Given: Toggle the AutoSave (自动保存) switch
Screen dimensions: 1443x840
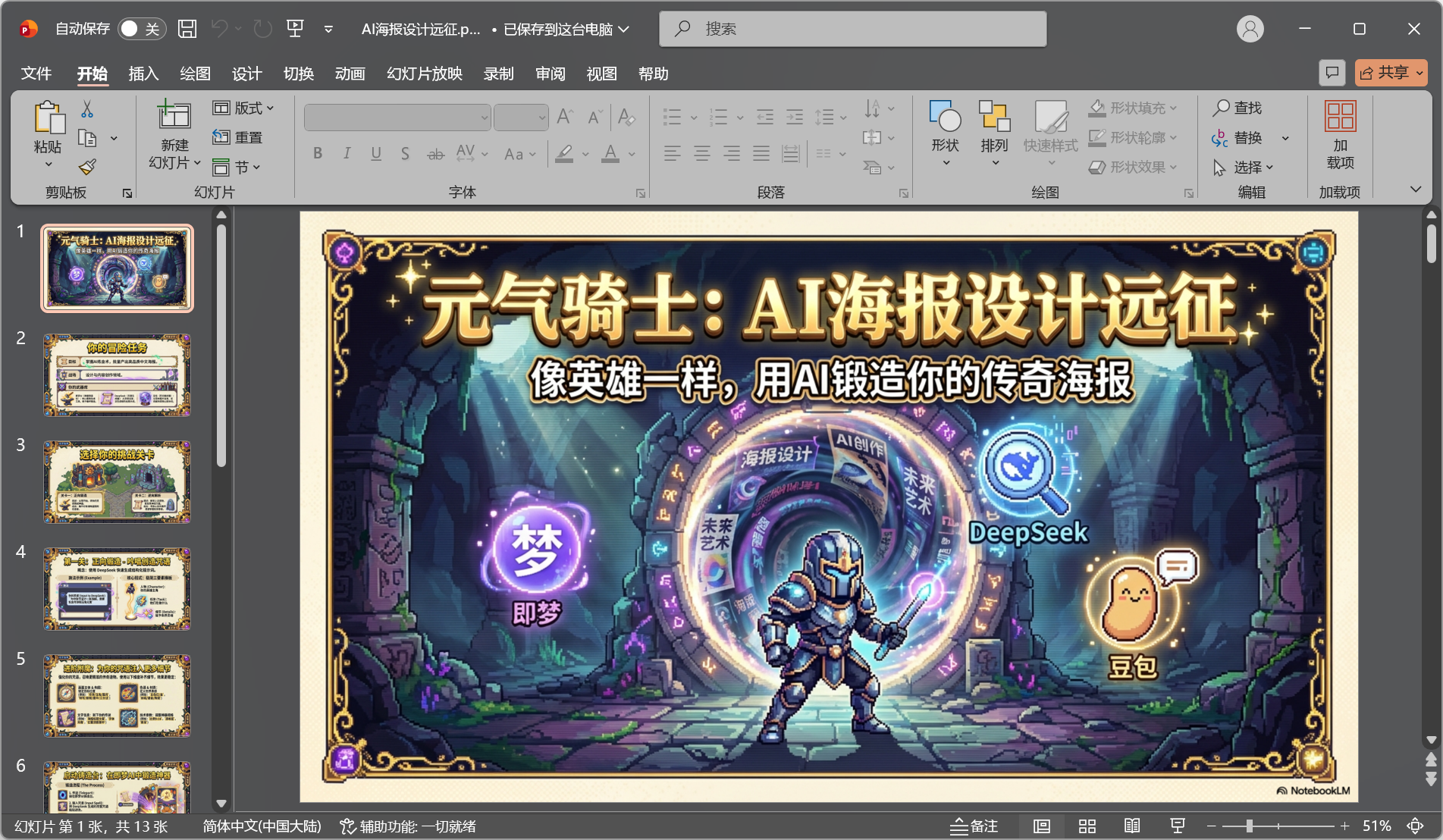Looking at the screenshot, I should 141,29.
